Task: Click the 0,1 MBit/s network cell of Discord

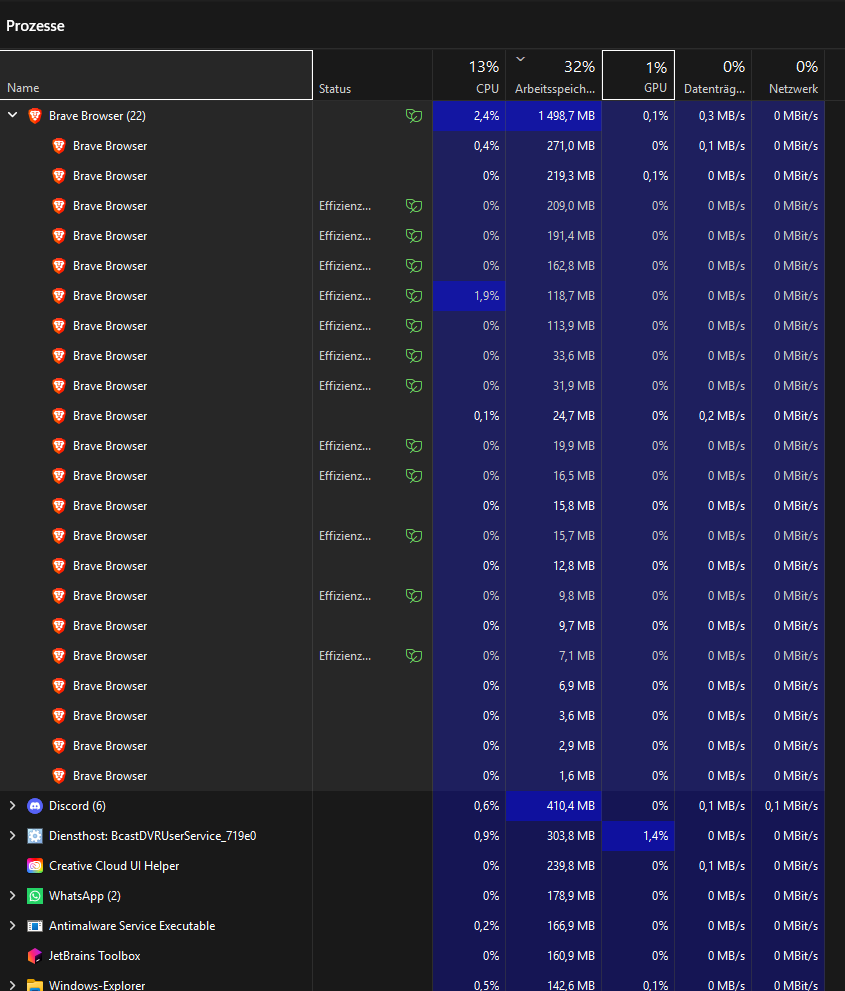Action: pos(788,806)
